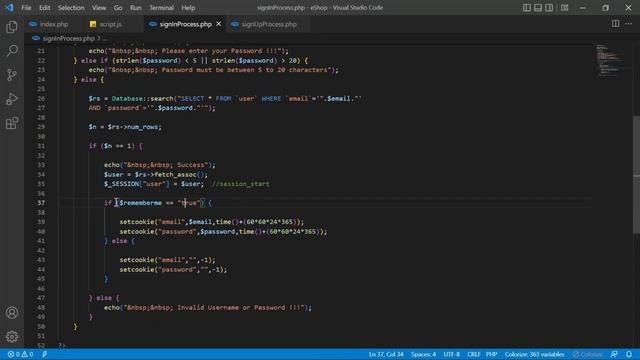Open the Terminal menu
The width and height of the screenshot is (640, 360).
tap(161, 8)
